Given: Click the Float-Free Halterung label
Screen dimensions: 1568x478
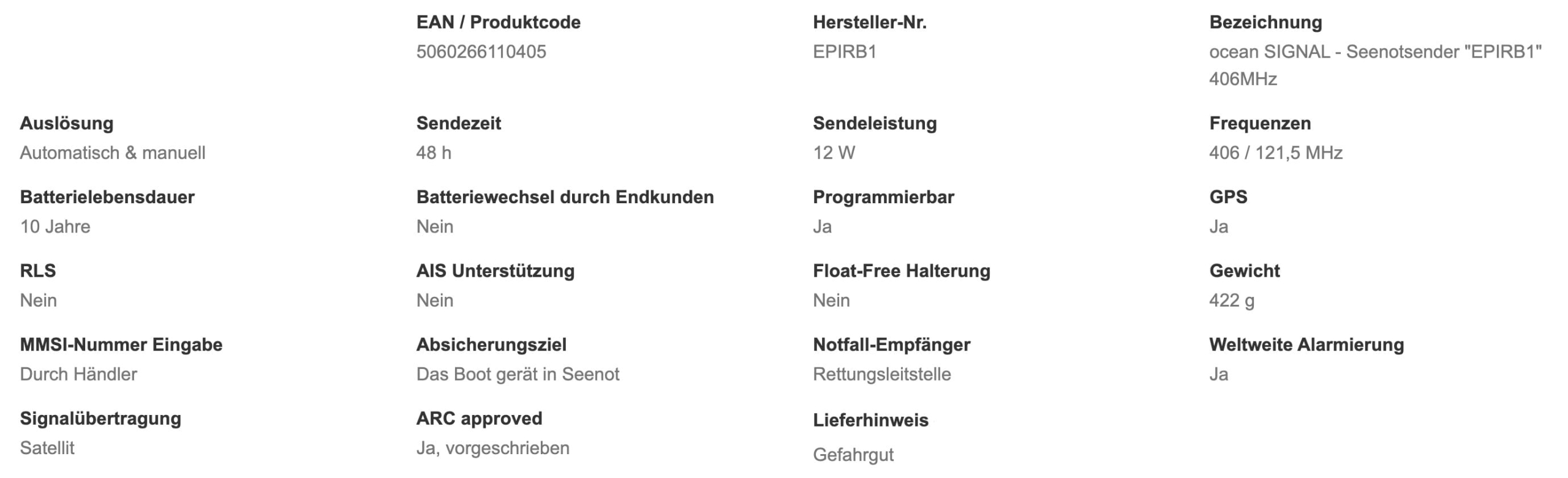Looking at the screenshot, I should [x=901, y=271].
